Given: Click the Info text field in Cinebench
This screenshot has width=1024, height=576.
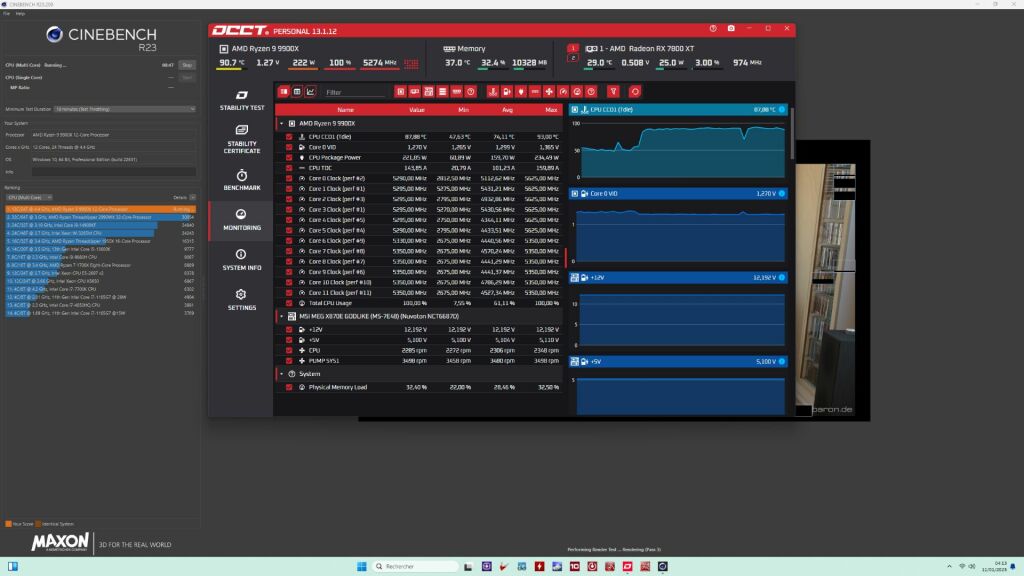Looking at the screenshot, I should point(114,172).
